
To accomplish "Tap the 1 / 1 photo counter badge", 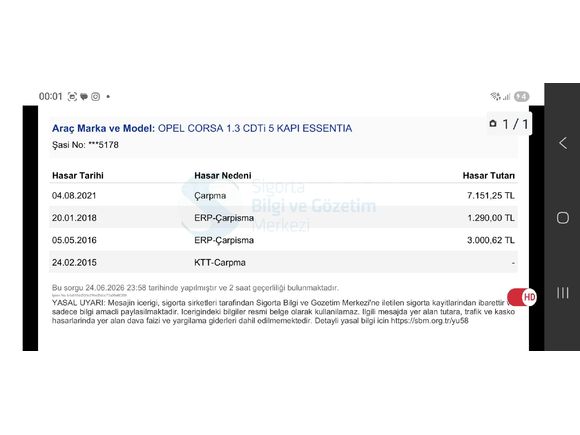I will pos(509,124).
